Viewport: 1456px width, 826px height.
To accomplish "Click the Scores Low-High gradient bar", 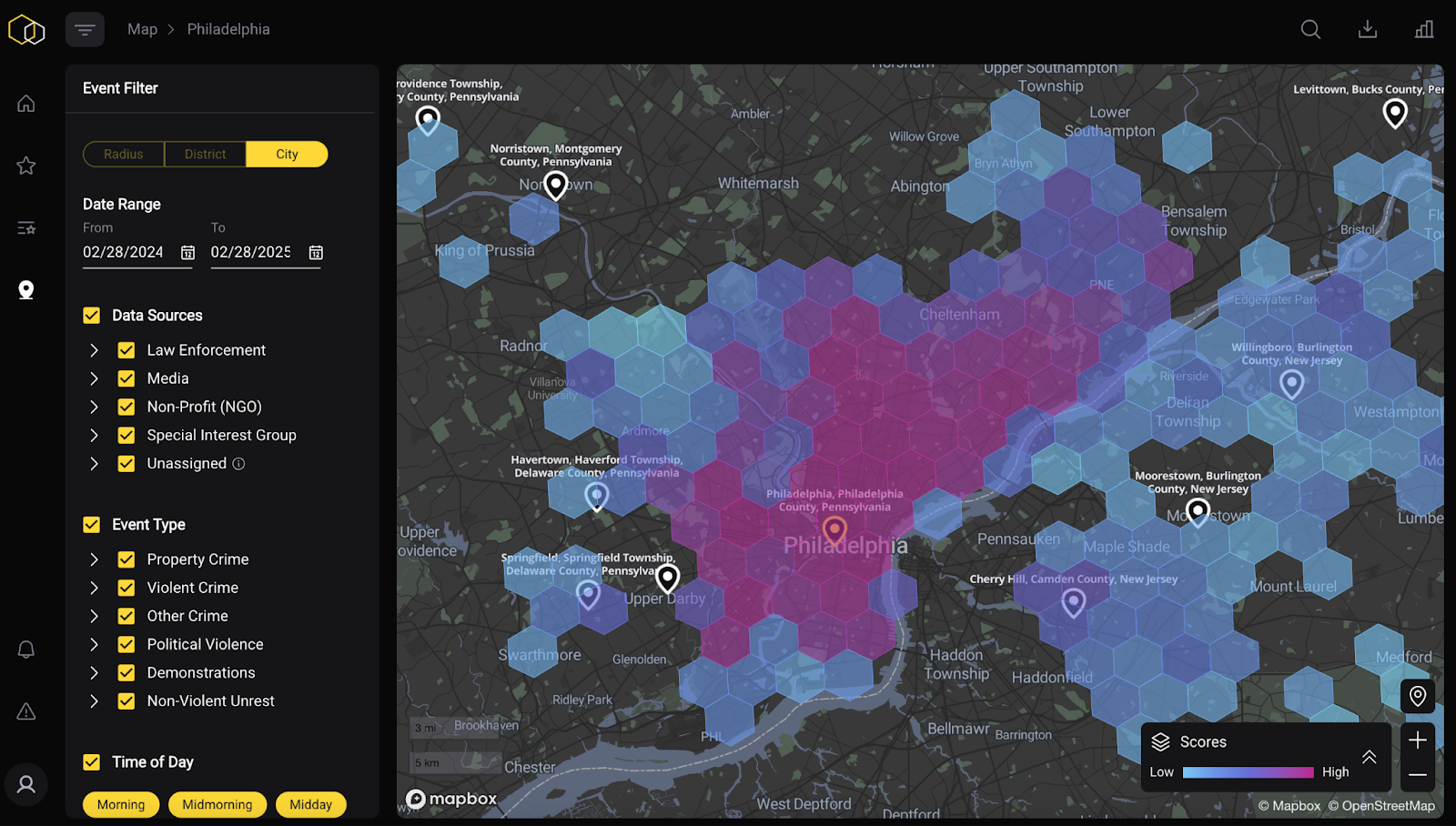I will click(1248, 772).
